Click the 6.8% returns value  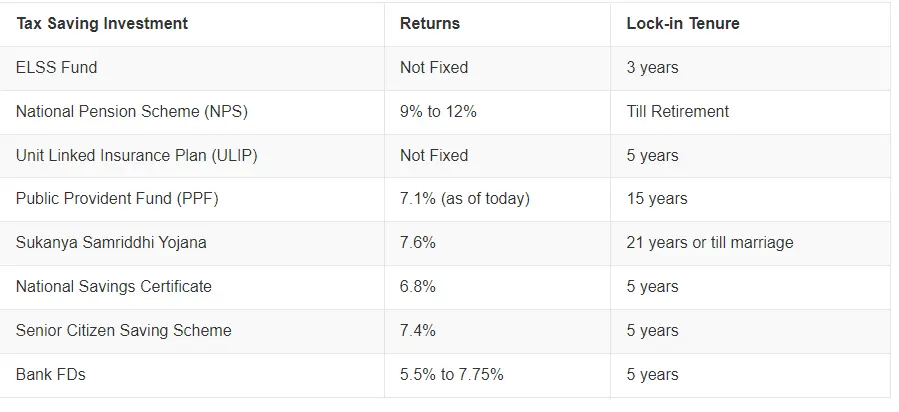(x=418, y=287)
